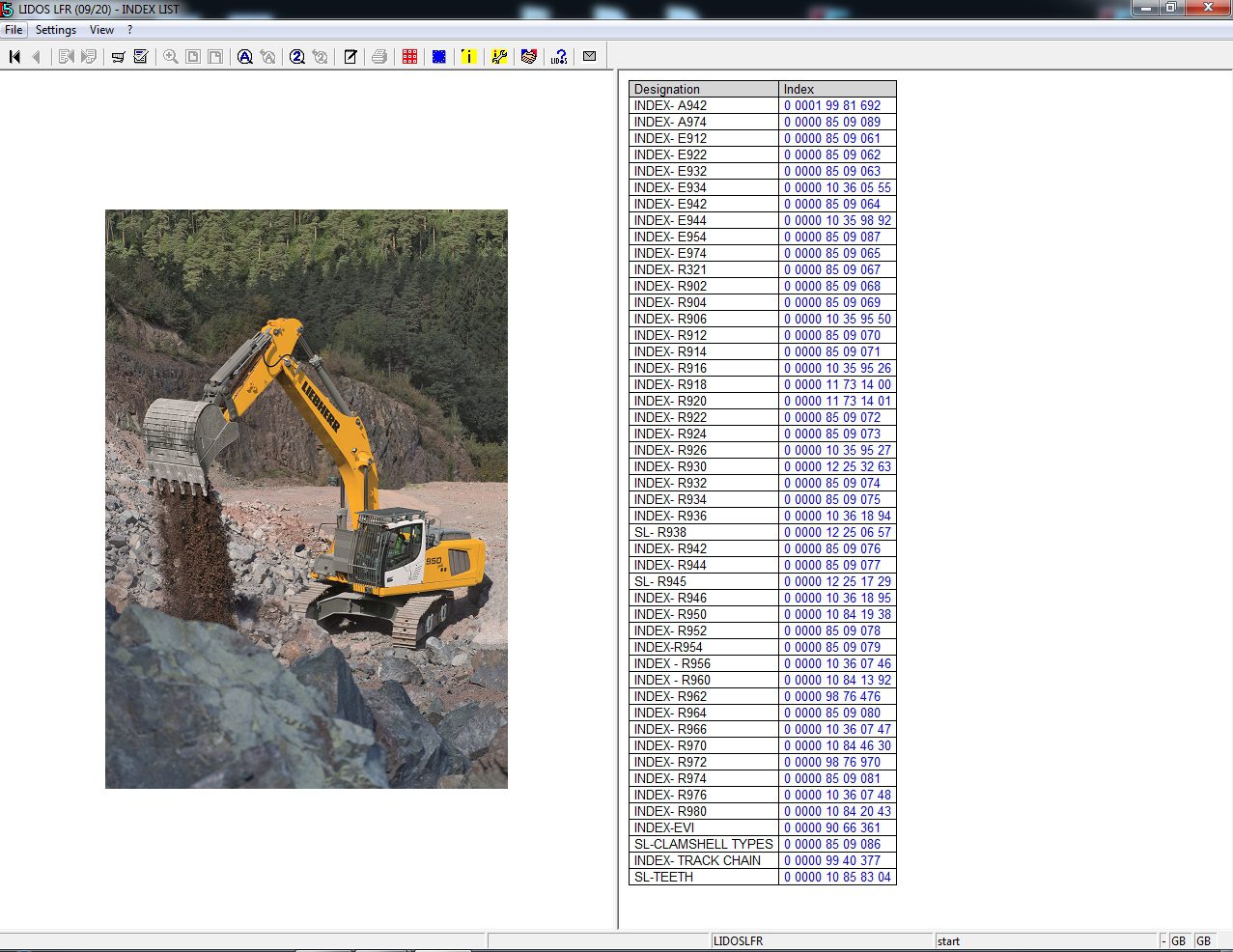
Task: Open the search by number 2 icon
Action: coord(297,57)
